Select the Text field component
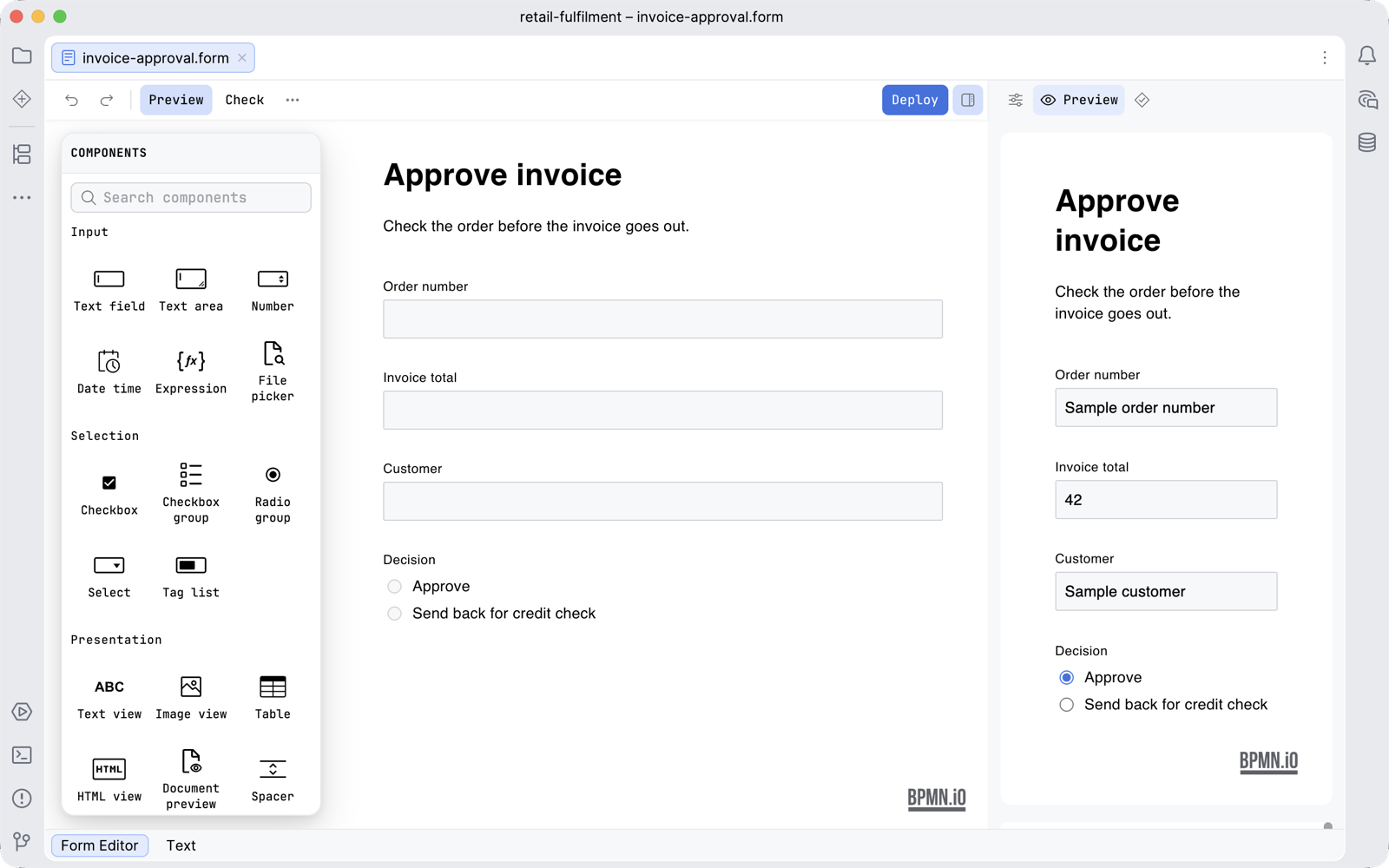 (109, 290)
